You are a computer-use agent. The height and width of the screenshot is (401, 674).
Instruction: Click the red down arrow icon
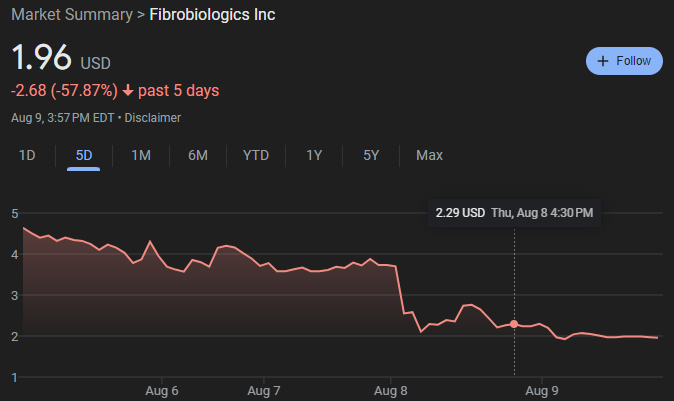[127, 91]
